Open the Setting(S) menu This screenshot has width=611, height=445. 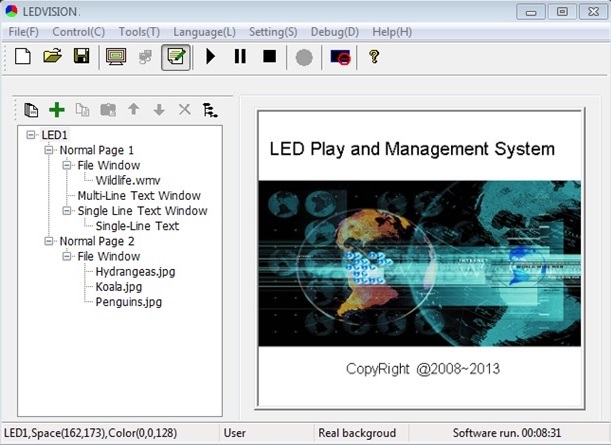[273, 32]
